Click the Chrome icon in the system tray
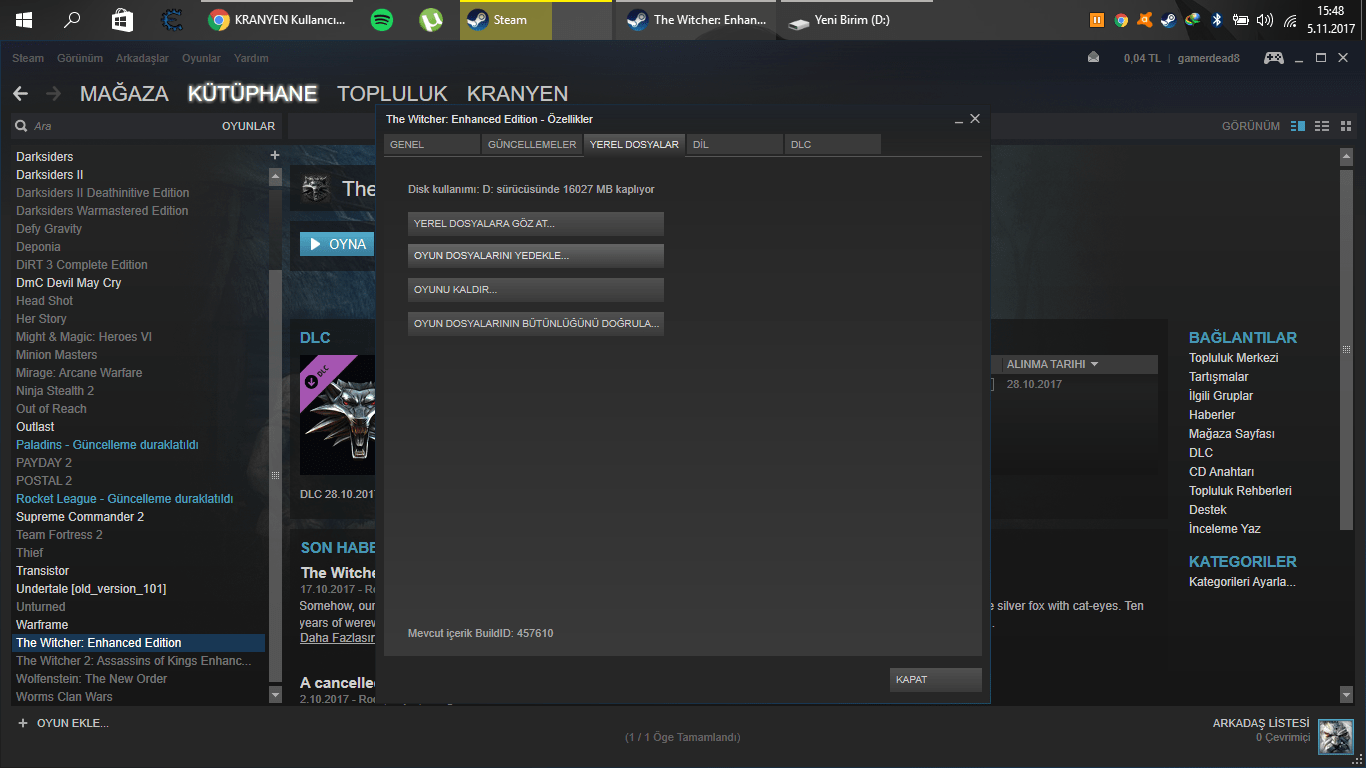 [1121, 20]
